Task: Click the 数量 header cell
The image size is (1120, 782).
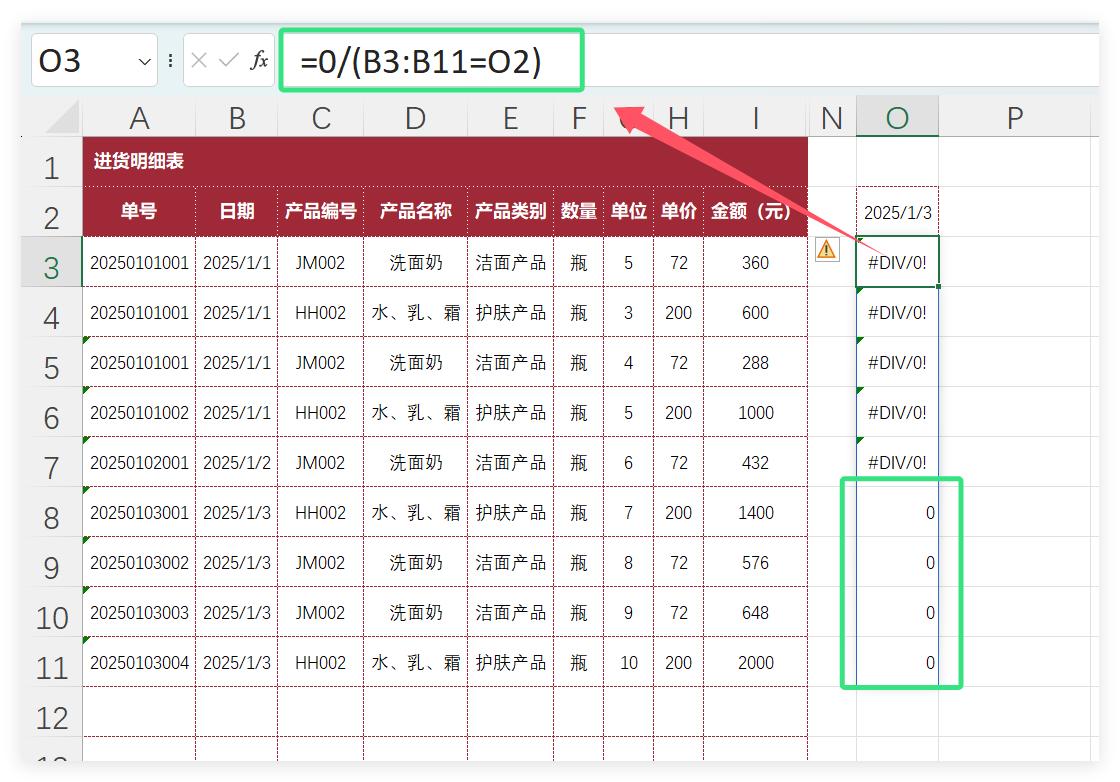Action: pos(579,211)
